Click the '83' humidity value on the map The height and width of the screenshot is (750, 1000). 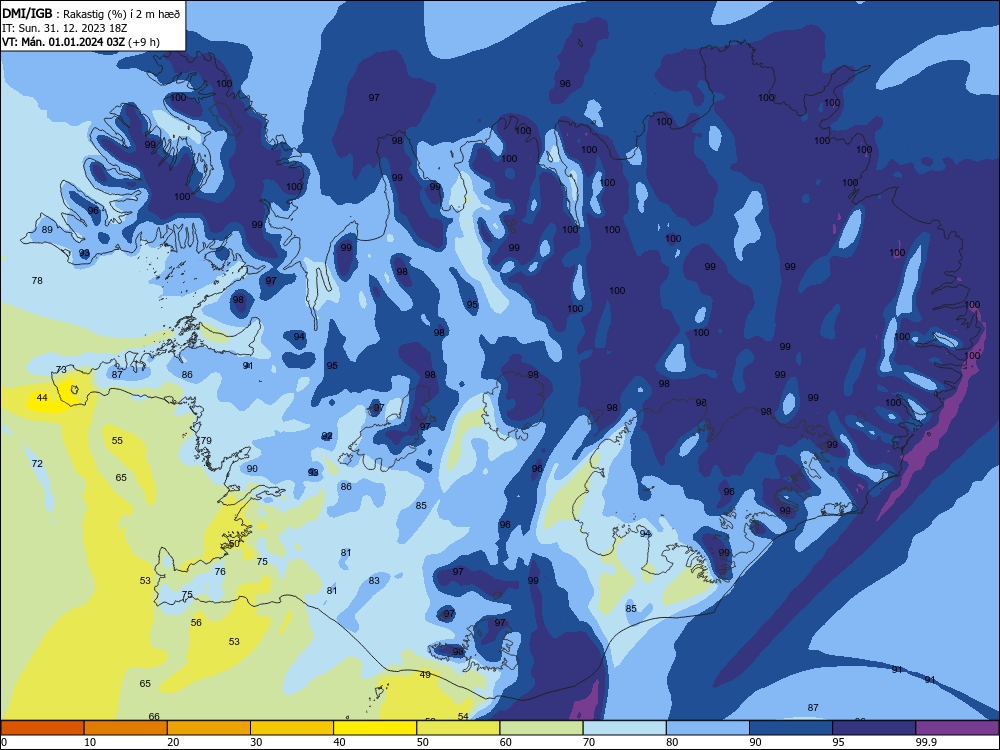374,581
